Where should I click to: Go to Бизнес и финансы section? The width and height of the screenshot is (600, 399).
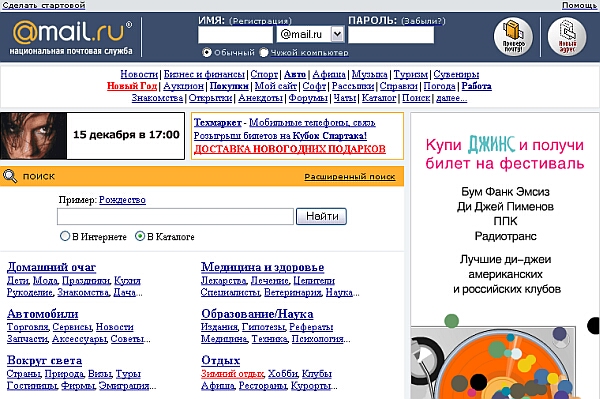[x=204, y=74]
